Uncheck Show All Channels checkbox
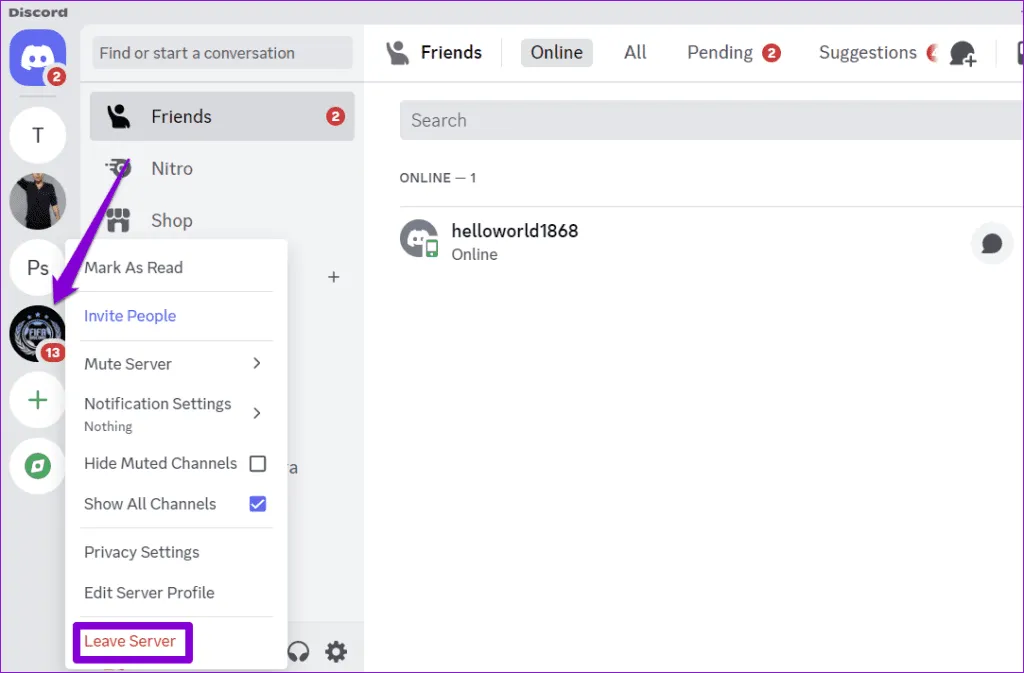The image size is (1024, 673). [257, 504]
